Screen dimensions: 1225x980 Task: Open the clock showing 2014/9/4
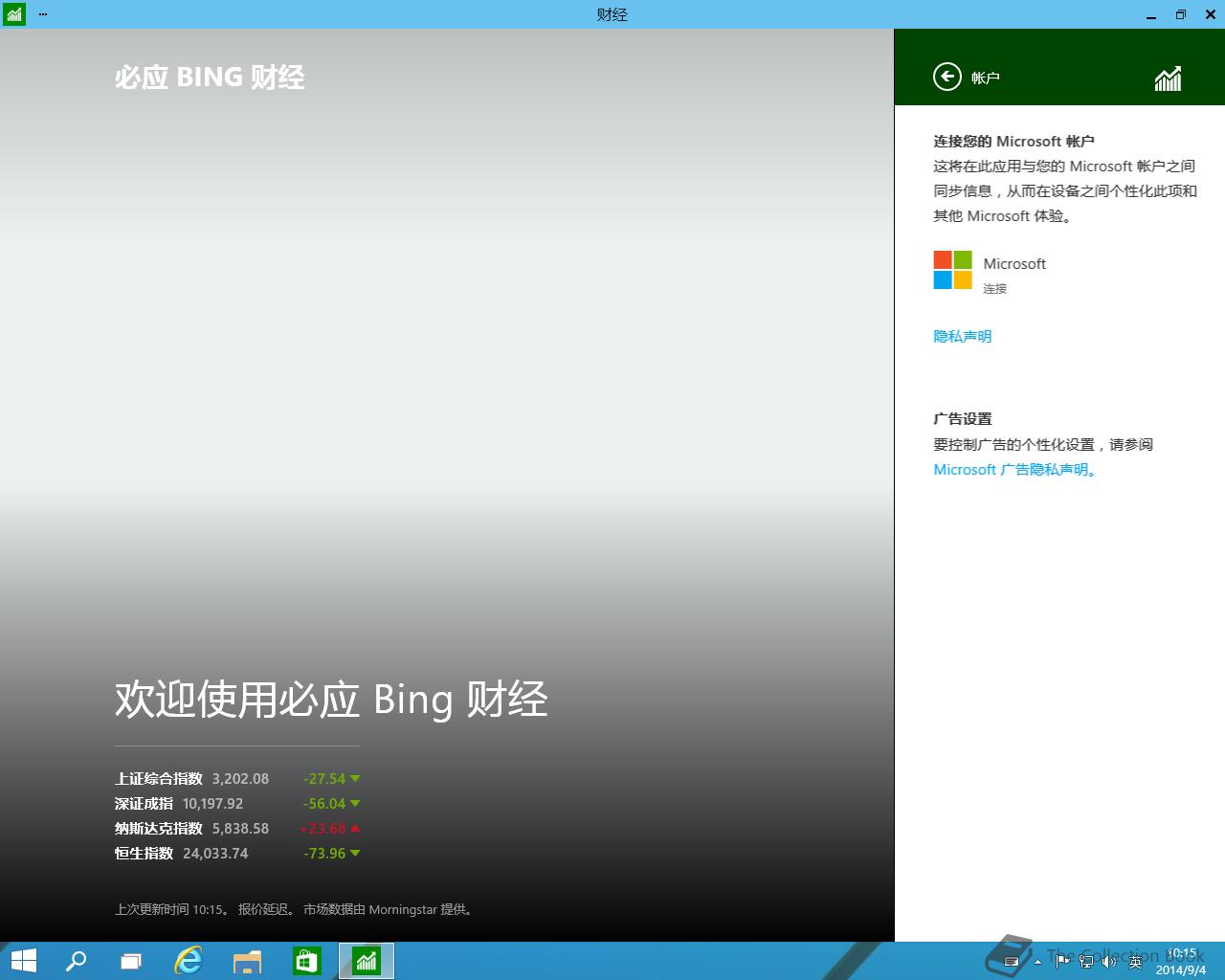tap(1181, 962)
